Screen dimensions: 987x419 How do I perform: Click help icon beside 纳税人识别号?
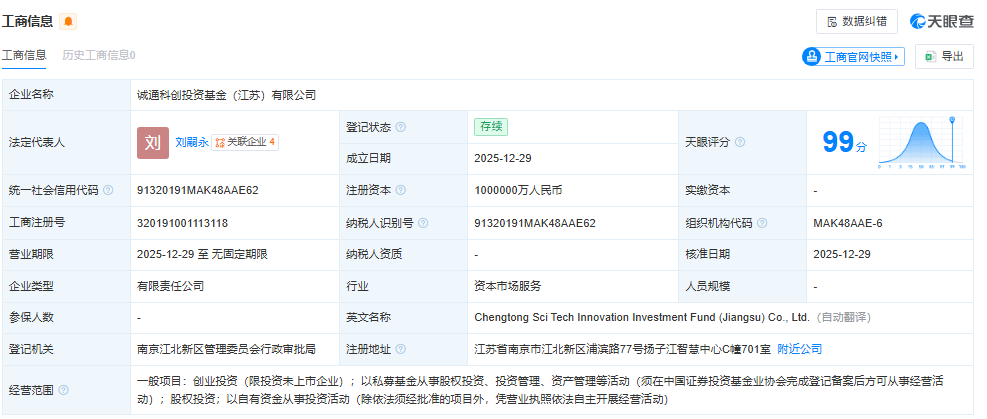pyautogui.click(x=423, y=222)
